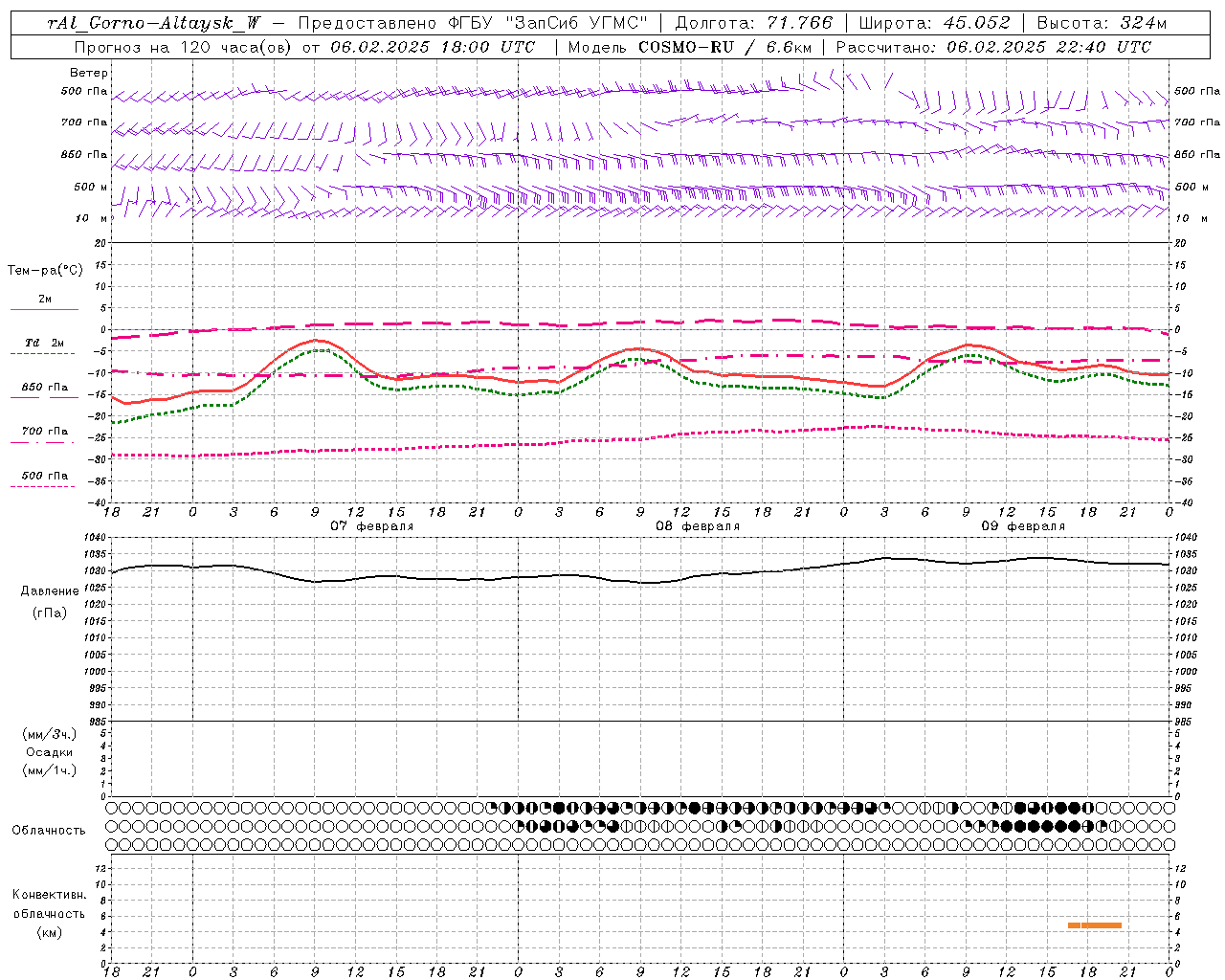Click the Рассчитано: 06.02.2025 22:40 UTC timestamp
This screenshot has width=1225, height=980.
(994, 47)
